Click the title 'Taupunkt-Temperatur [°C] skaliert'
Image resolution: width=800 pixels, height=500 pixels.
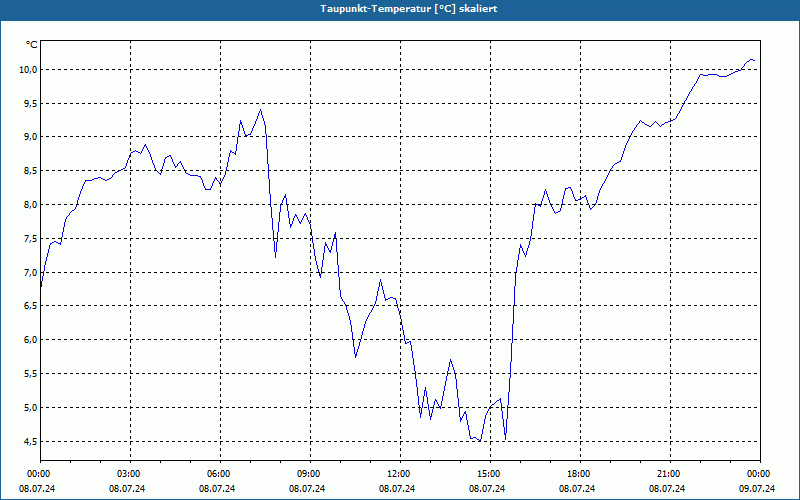point(409,9)
